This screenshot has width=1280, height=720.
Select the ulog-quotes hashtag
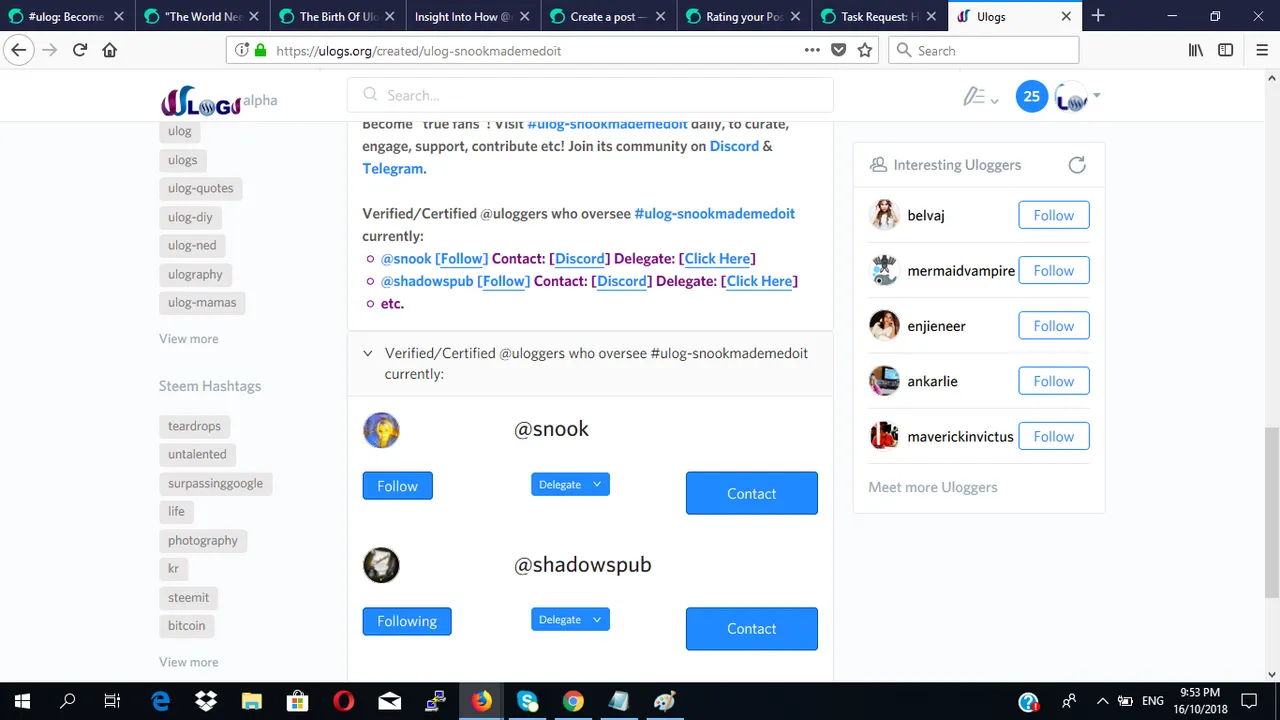pos(201,188)
